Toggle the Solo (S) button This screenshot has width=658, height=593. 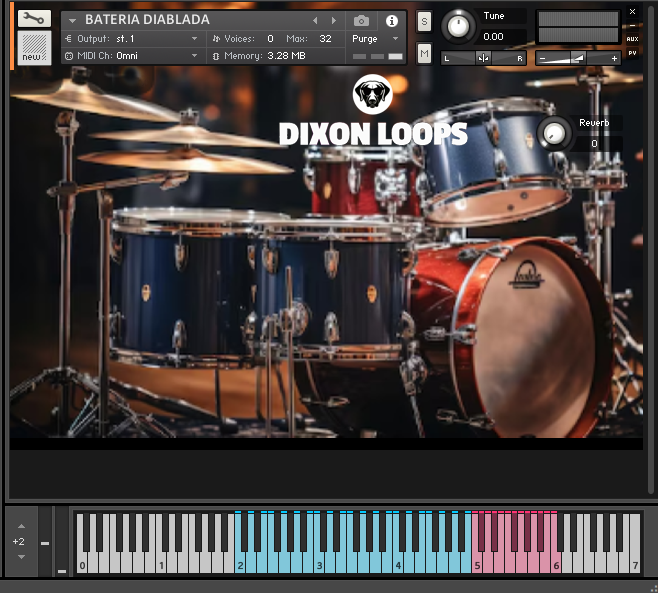click(424, 21)
